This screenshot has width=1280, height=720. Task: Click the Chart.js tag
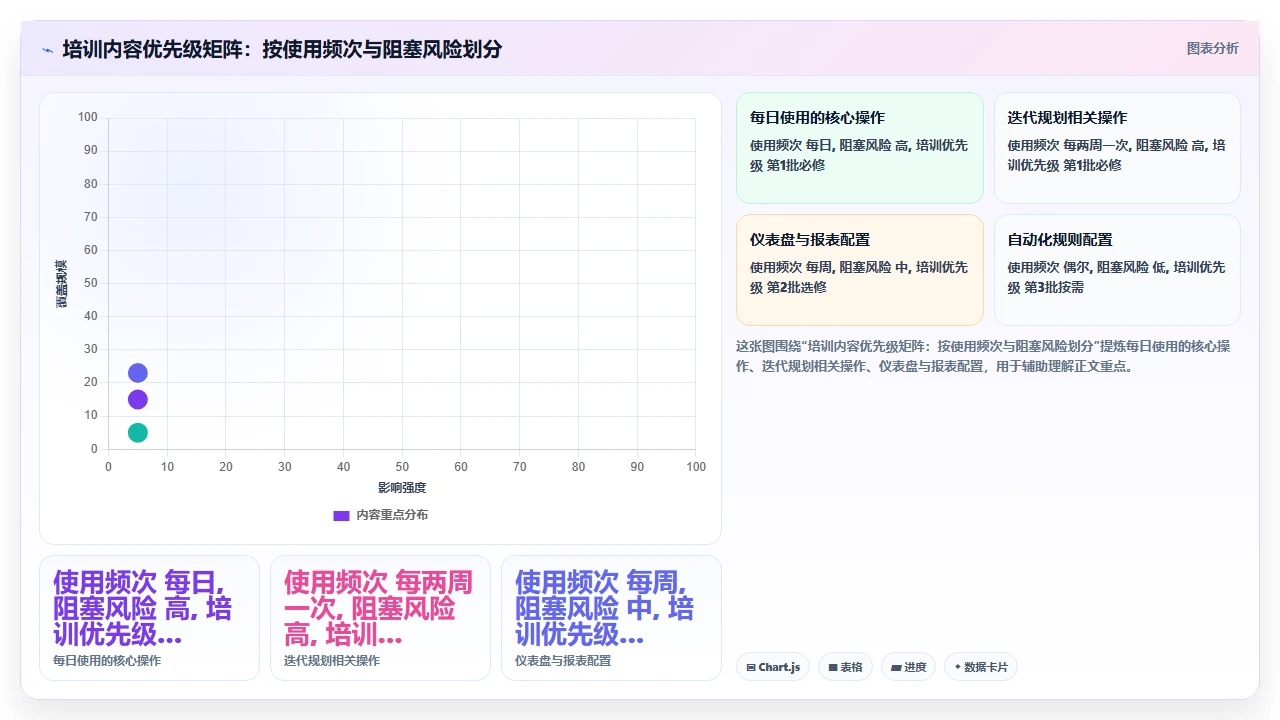pyautogui.click(x=773, y=667)
